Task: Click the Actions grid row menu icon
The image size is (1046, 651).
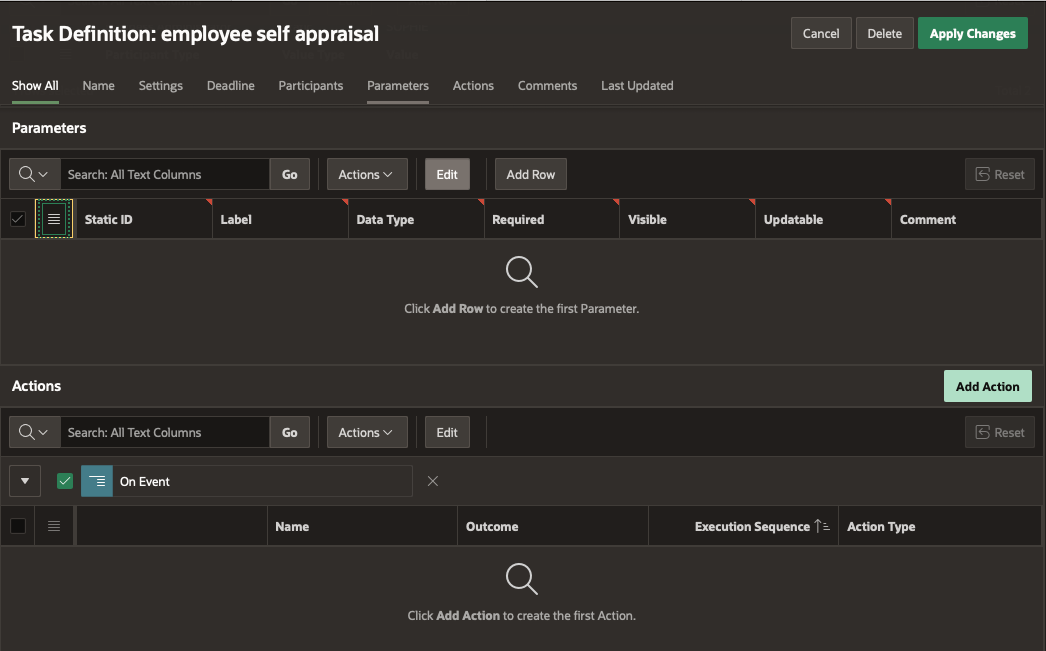Action: coord(54,526)
